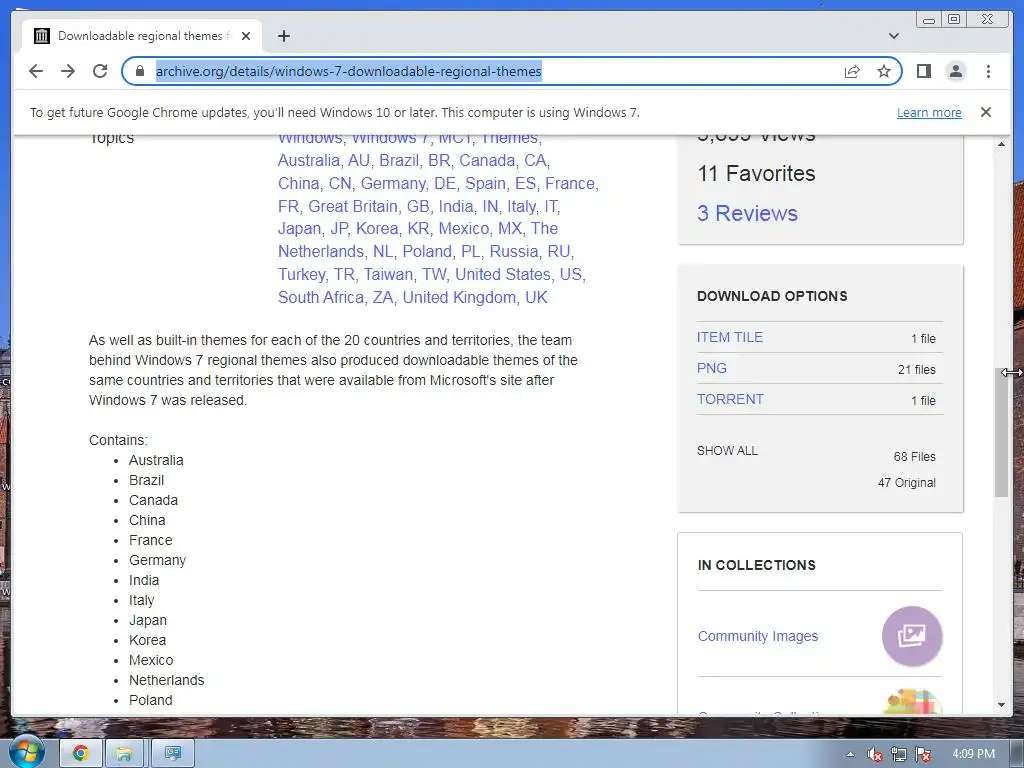The width and height of the screenshot is (1024, 768).
Task: Bookmark this tab with the star icon
Action: [x=884, y=71]
